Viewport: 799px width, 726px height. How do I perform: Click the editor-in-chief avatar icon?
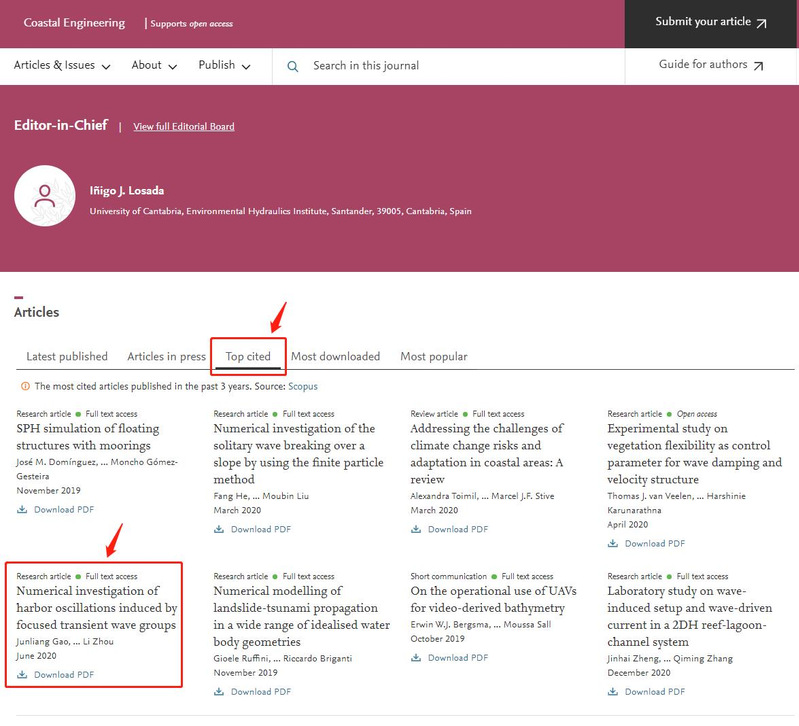pos(45,196)
